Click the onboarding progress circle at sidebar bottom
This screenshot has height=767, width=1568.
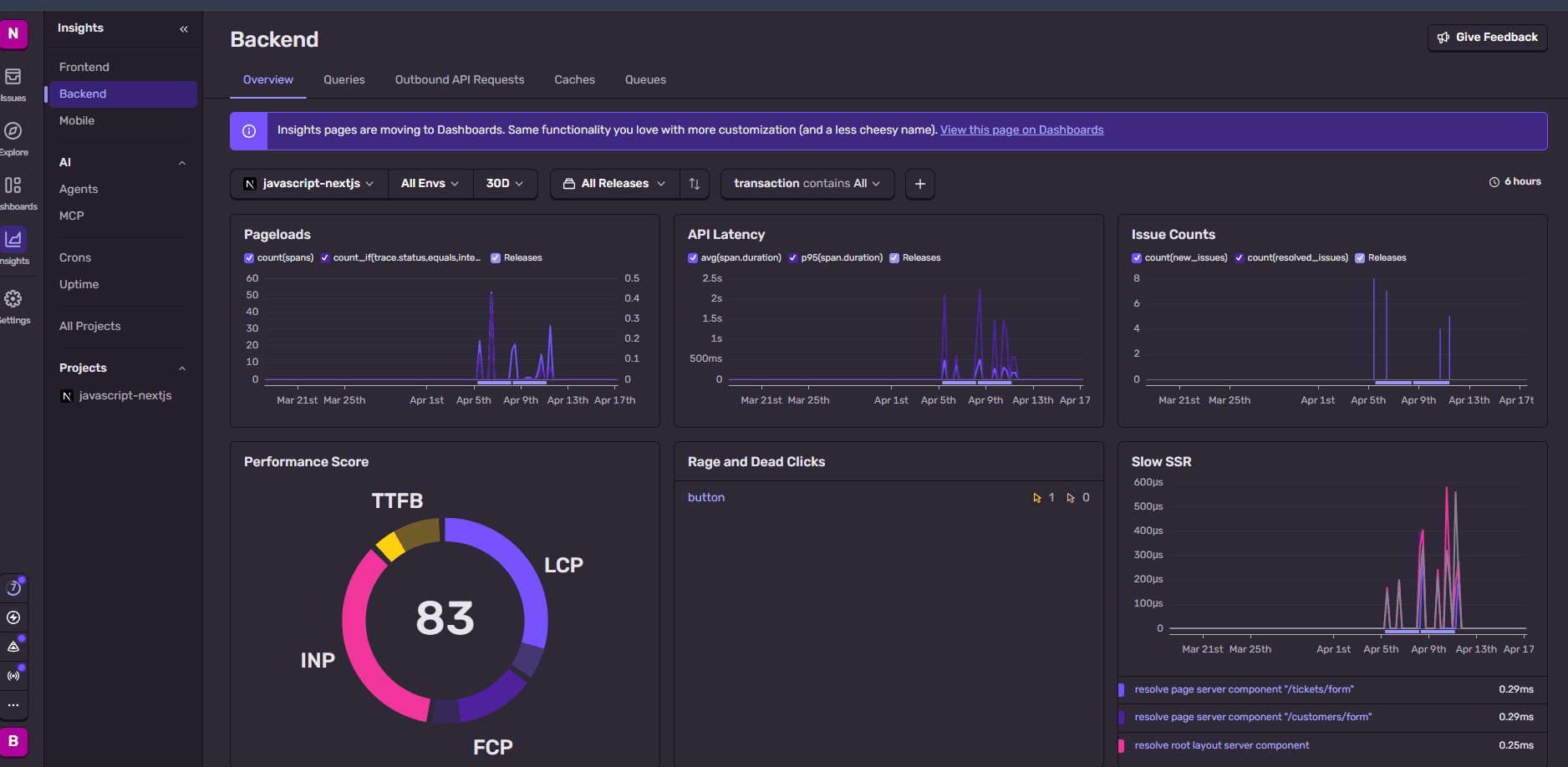pyautogui.click(x=14, y=587)
